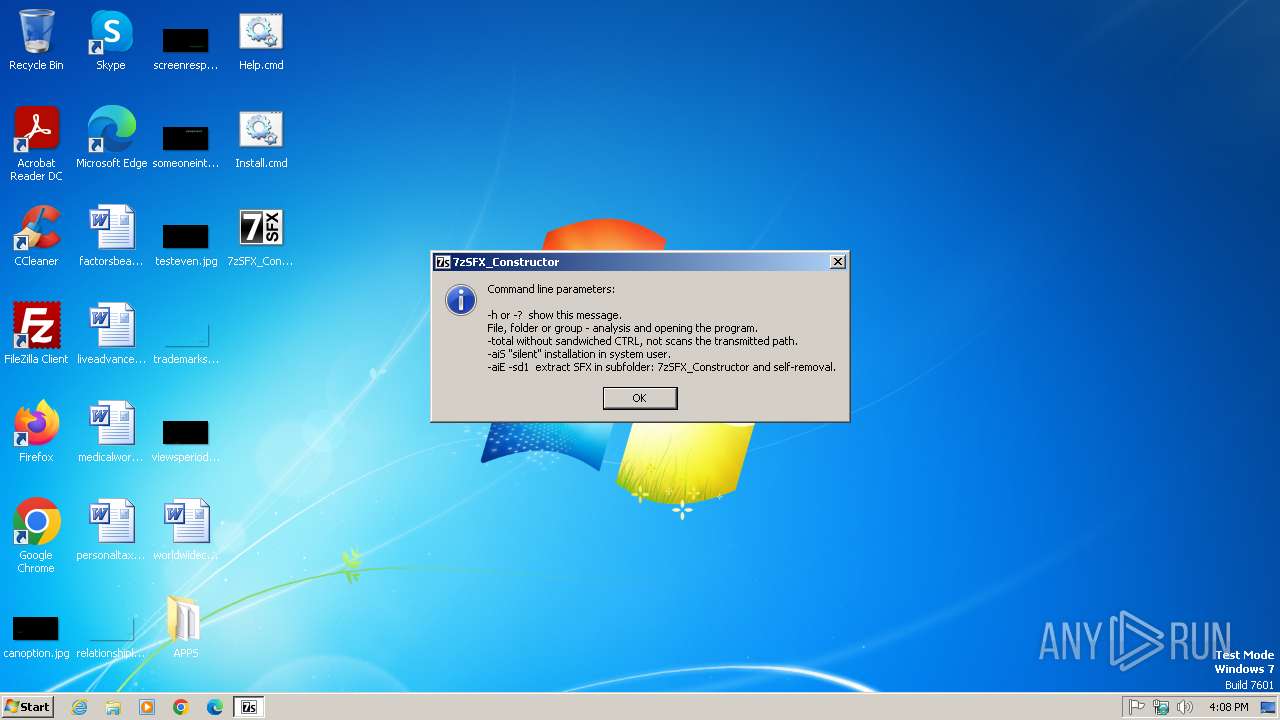This screenshot has height=720, width=1280.
Task: Click the 7zSFX taskbar button
Action: 249,707
